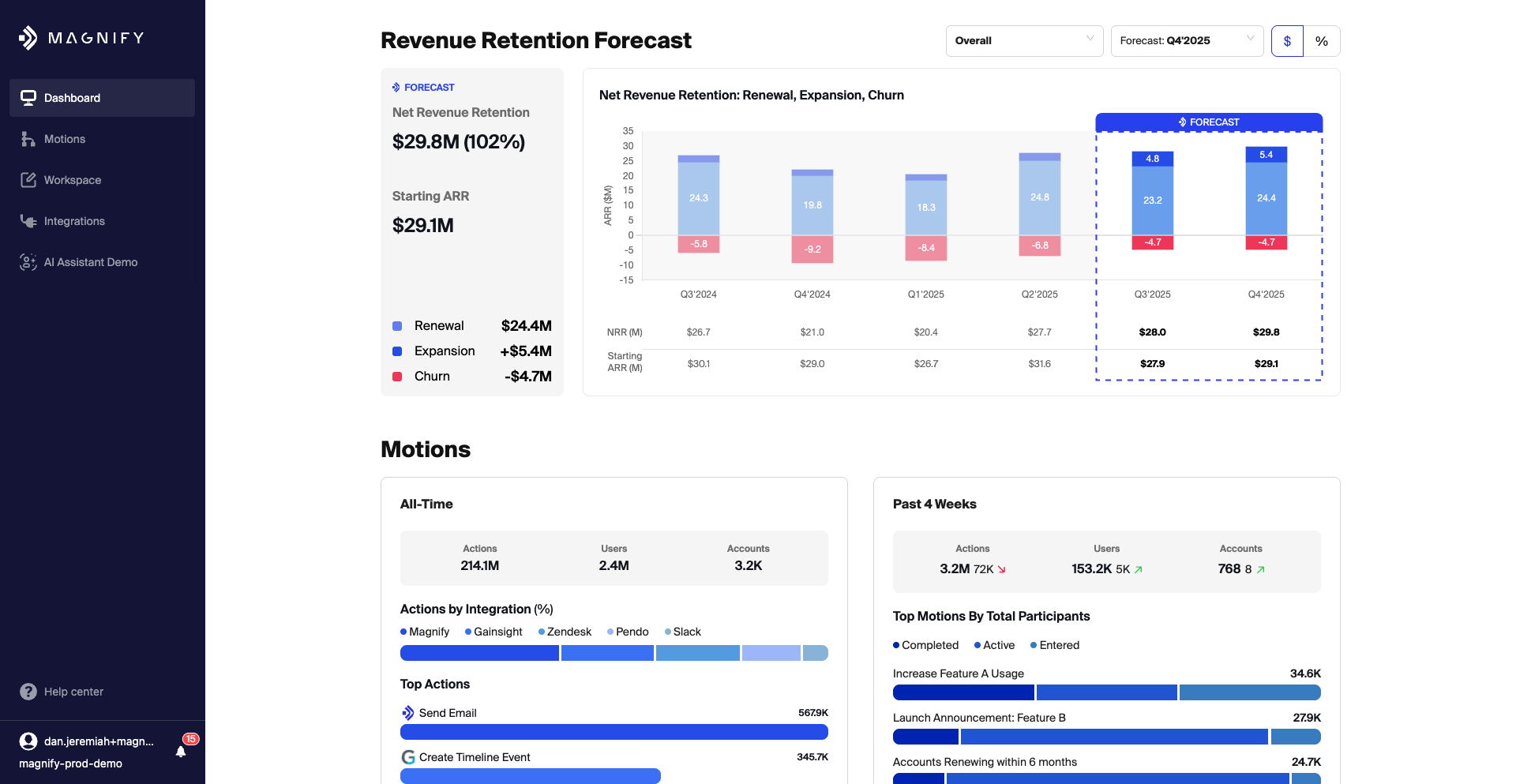The height and width of the screenshot is (784, 1516).
Task: Open Integrations from the sidebar
Action: (74, 221)
